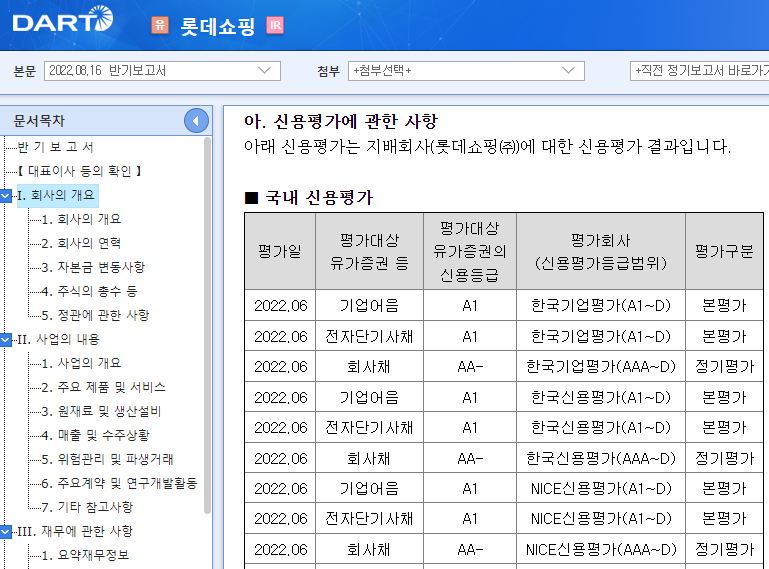Open 2. 회사의 연혁 subsection
This screenshot has height=569, width=769.
coord(81,243)
